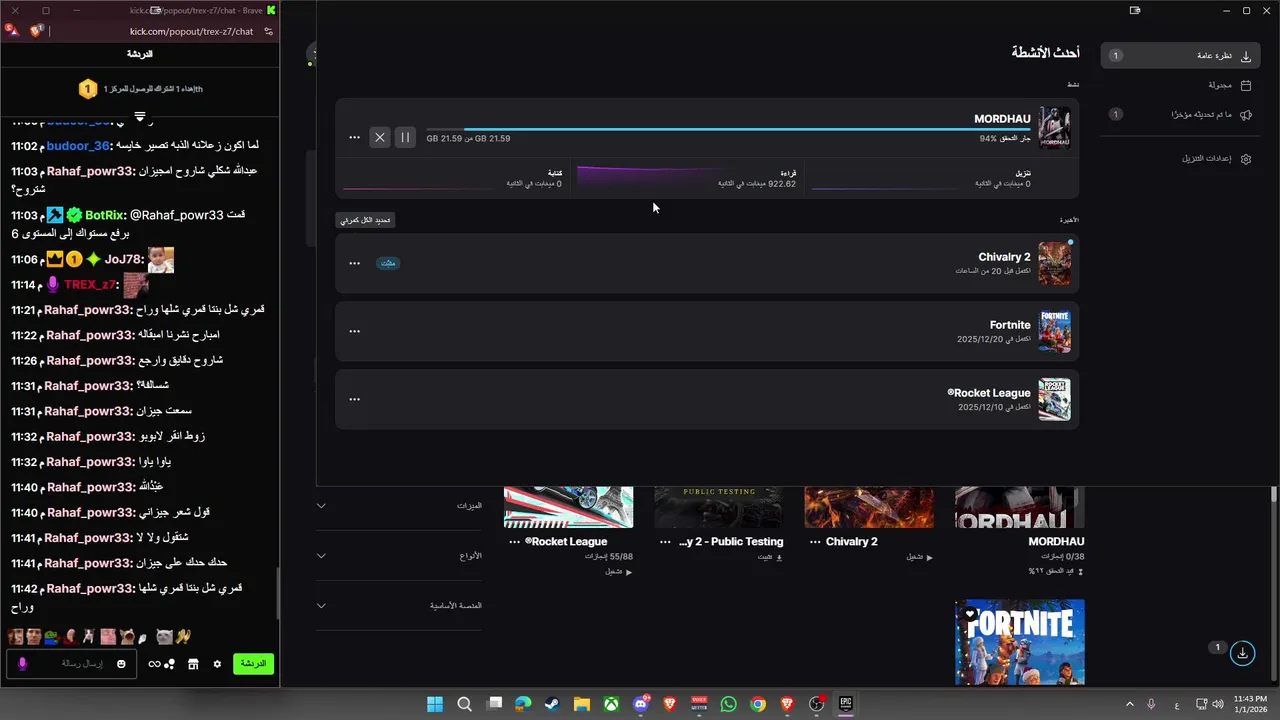Screen dimensions: 1280x720
Task: Select the Chivalry 2 thumbnail in recent list
Action: [1055, 264]
